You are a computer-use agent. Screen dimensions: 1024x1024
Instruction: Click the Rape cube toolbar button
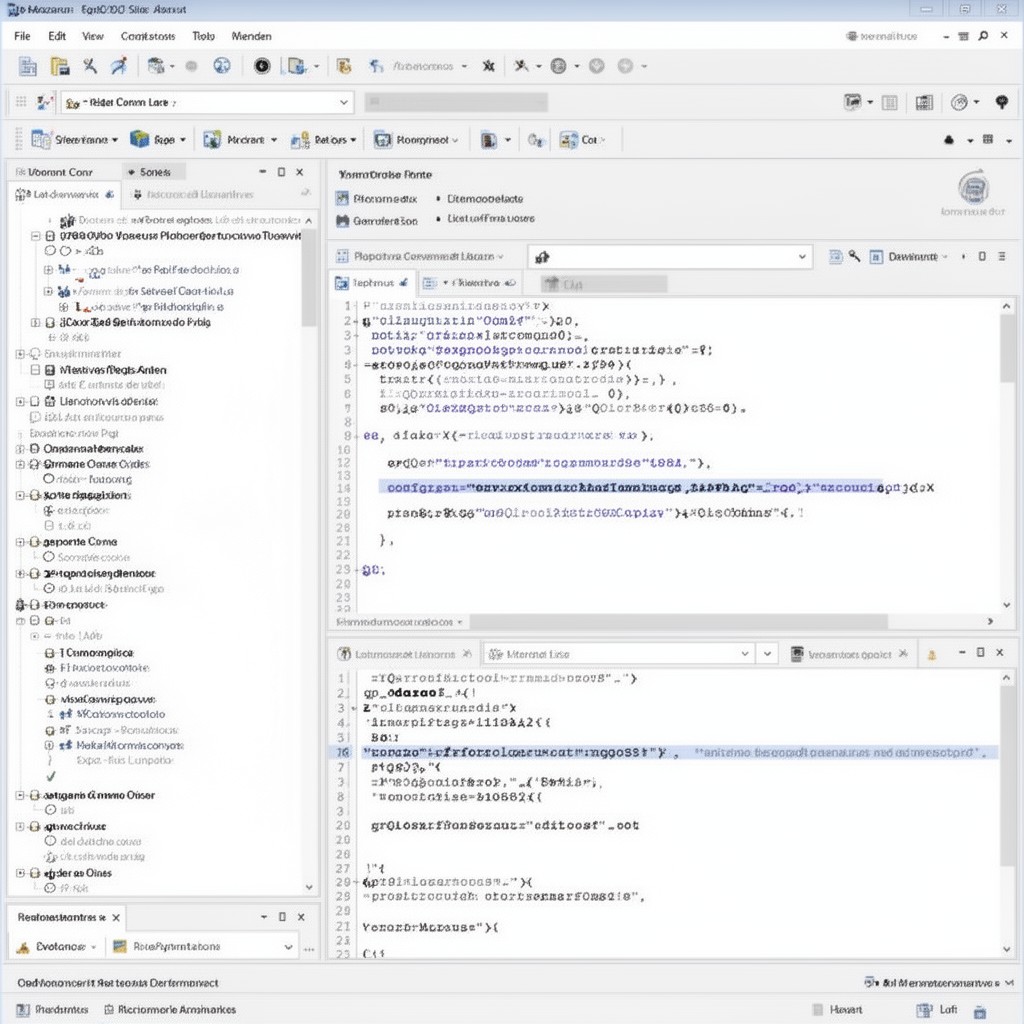click(157, 140)
